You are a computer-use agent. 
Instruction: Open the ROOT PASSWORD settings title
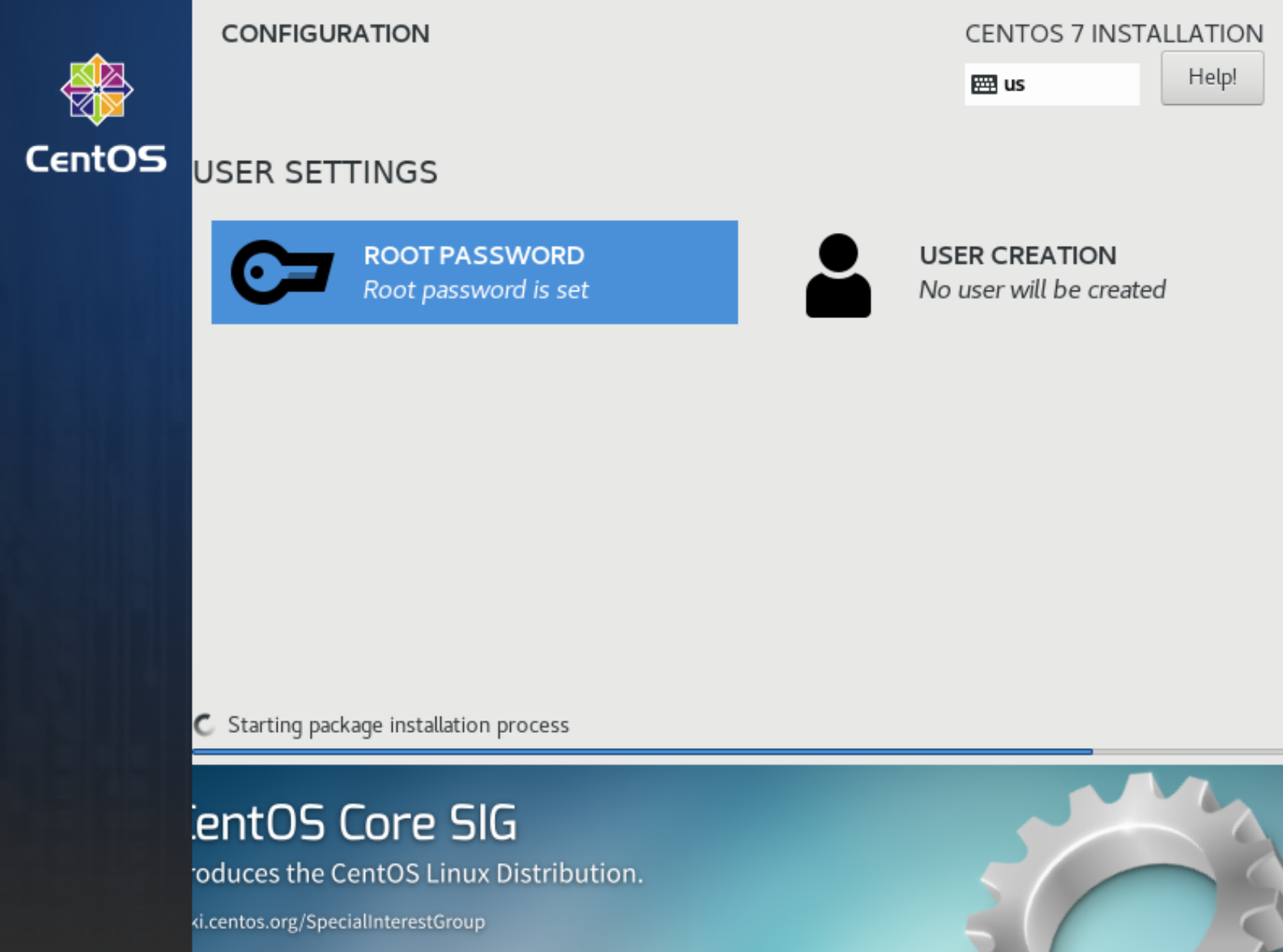pyautogui.click(x=473, y=255)
